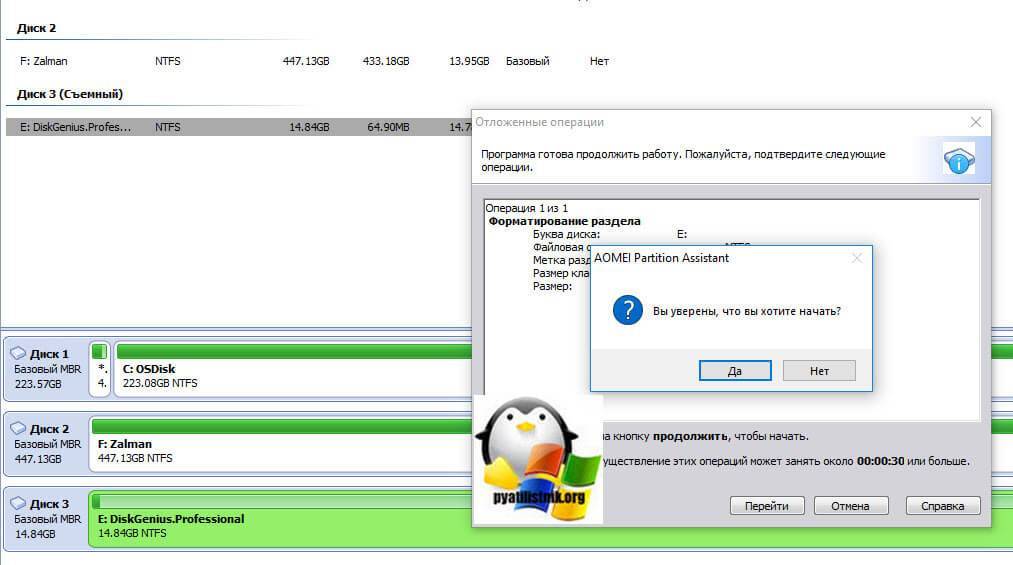Click the Операция 1 из 1 line
The image size is (1013, 565).
pyautogui.click(x=527, y=208)
